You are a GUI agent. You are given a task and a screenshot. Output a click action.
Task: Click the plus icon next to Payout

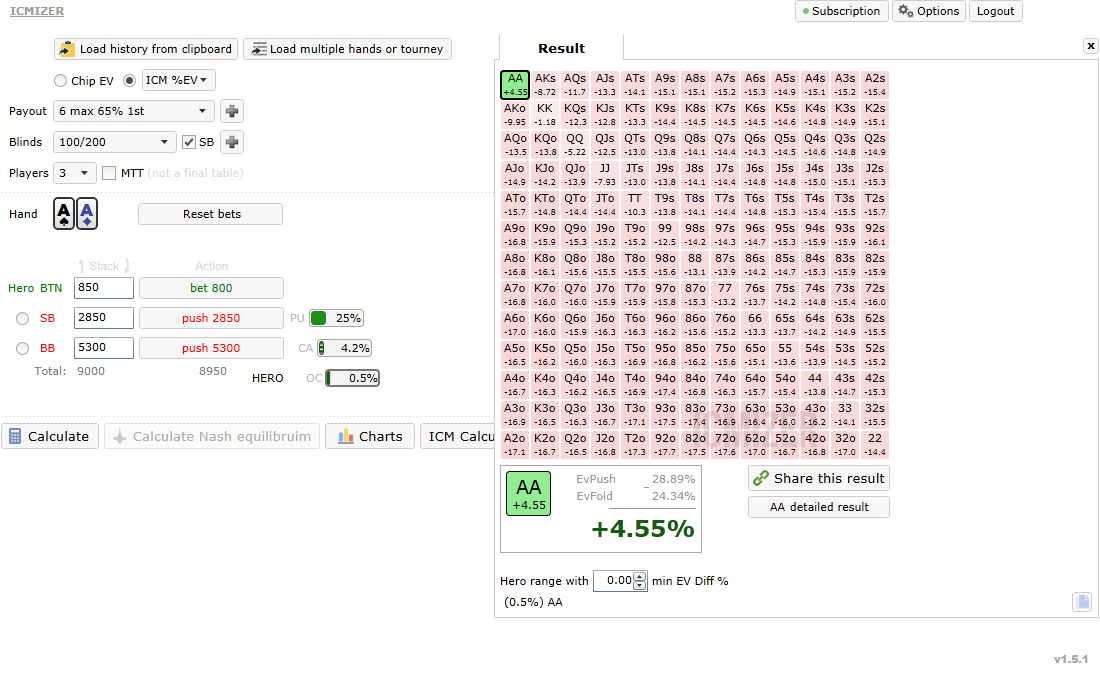coord(232,111)
